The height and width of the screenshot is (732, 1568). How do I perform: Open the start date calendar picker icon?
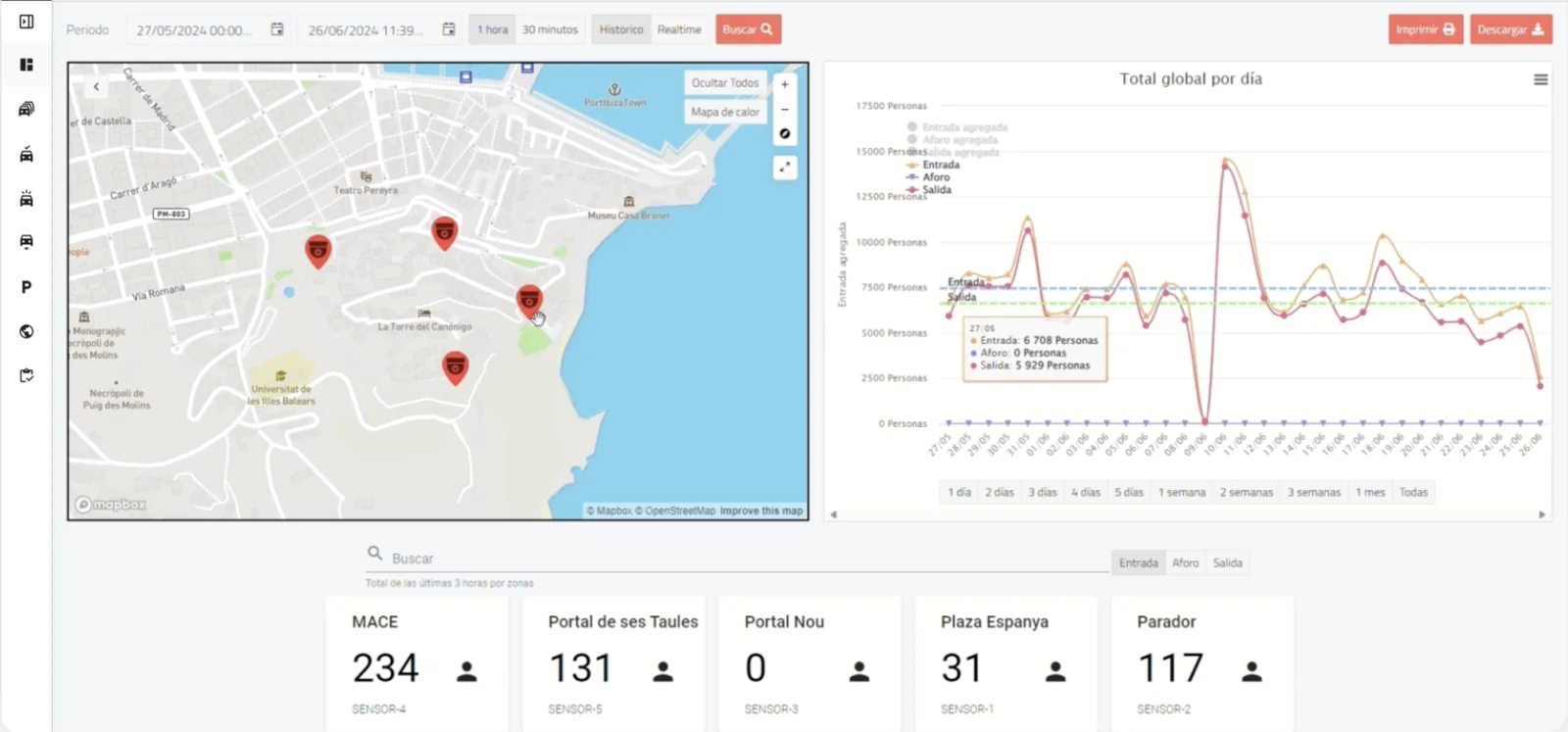[x=277, y=29]
